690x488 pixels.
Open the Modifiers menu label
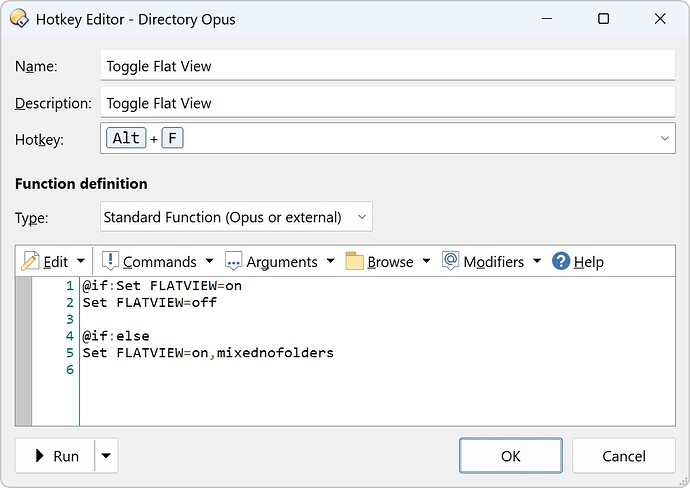pos(494,262)
